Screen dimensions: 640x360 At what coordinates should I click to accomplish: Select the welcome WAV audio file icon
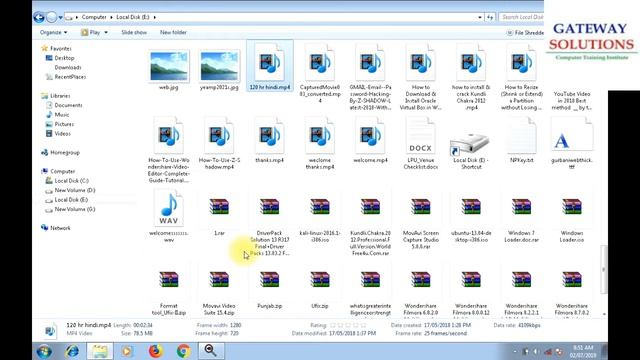(169, 208)
